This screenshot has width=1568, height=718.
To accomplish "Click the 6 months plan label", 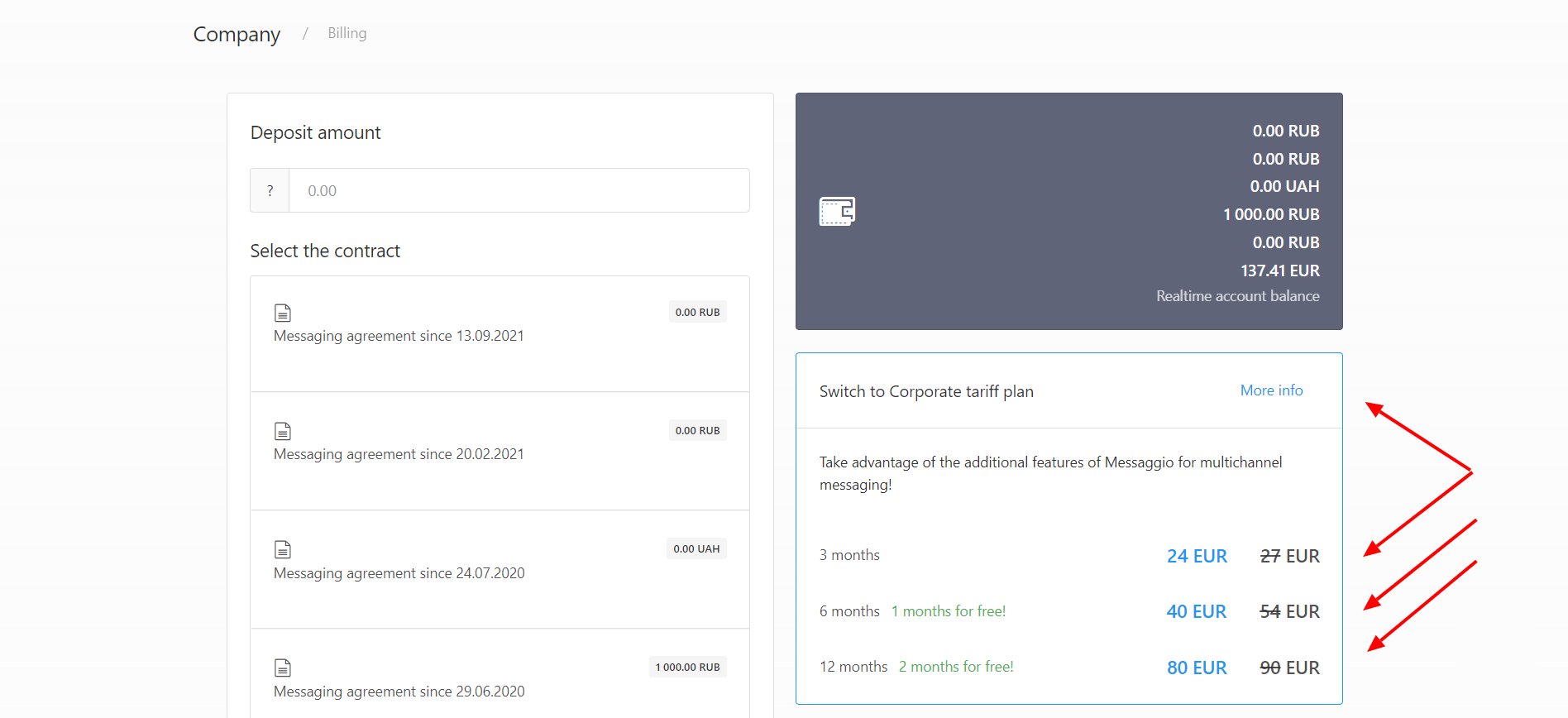I will (849, 611).
